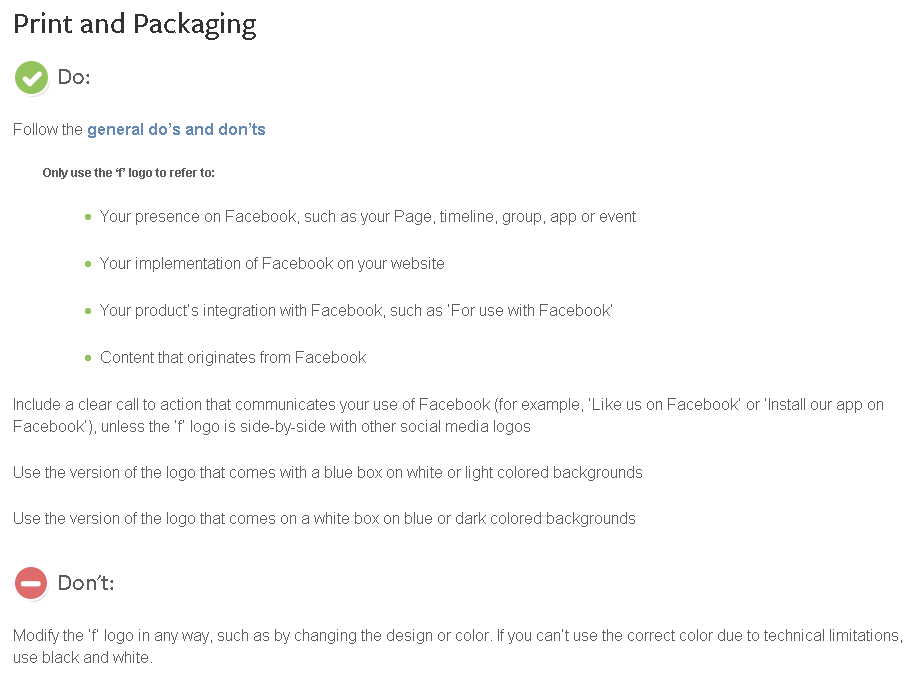Click 'Your presence on Facebook' list item text
913x680 pixels.
point(367,217)
